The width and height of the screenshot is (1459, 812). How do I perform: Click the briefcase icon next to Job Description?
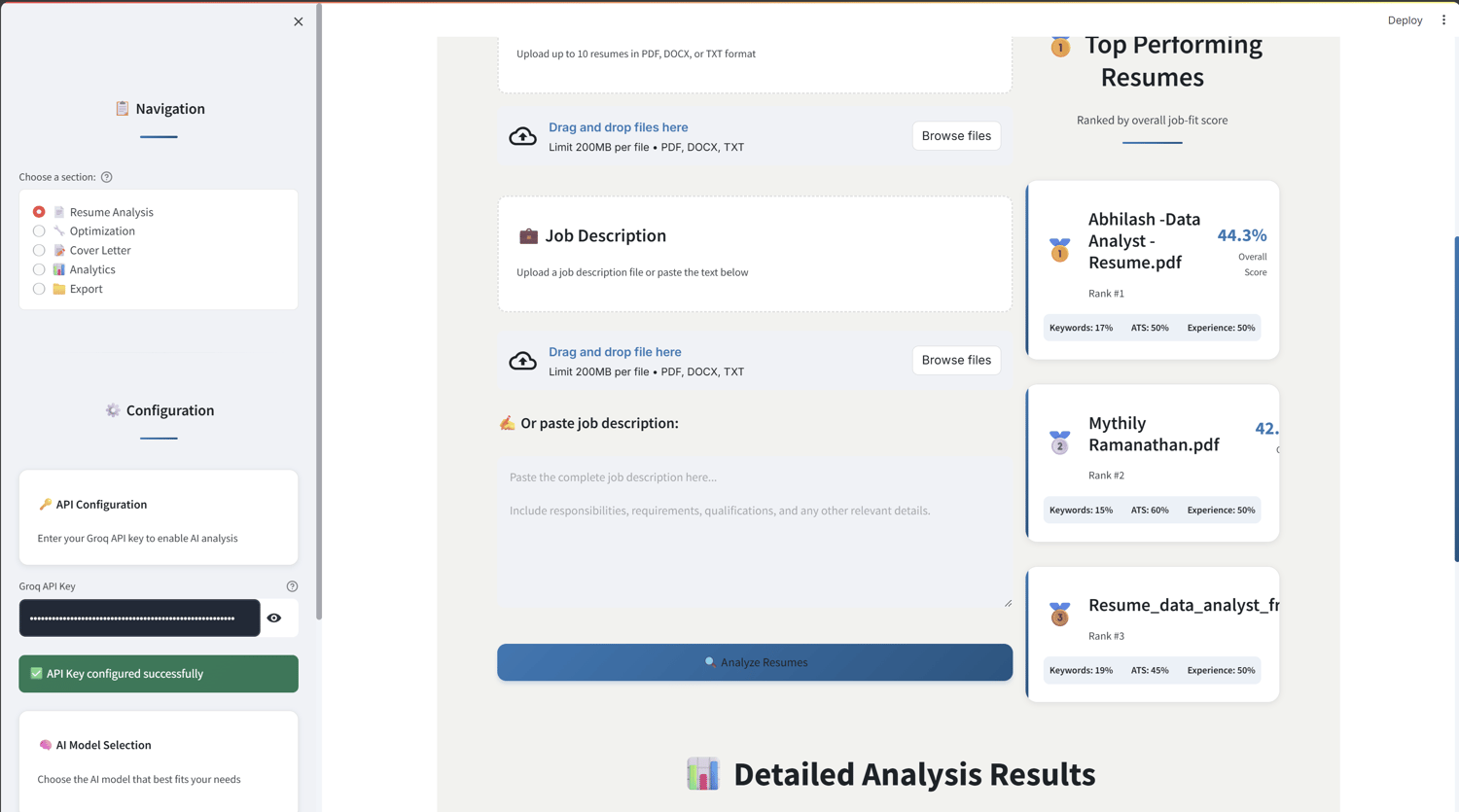(x=528, y=236)
